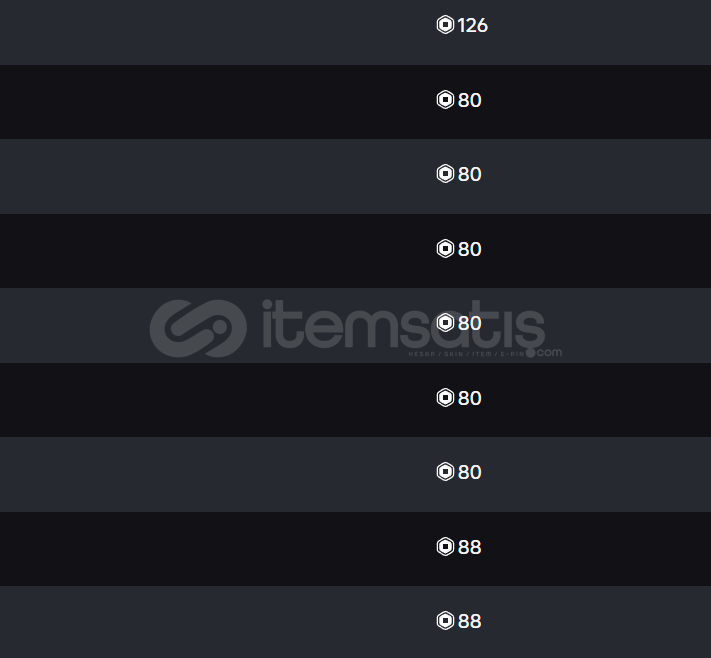Select the bottom 88 Robux price

click(469, 621)
